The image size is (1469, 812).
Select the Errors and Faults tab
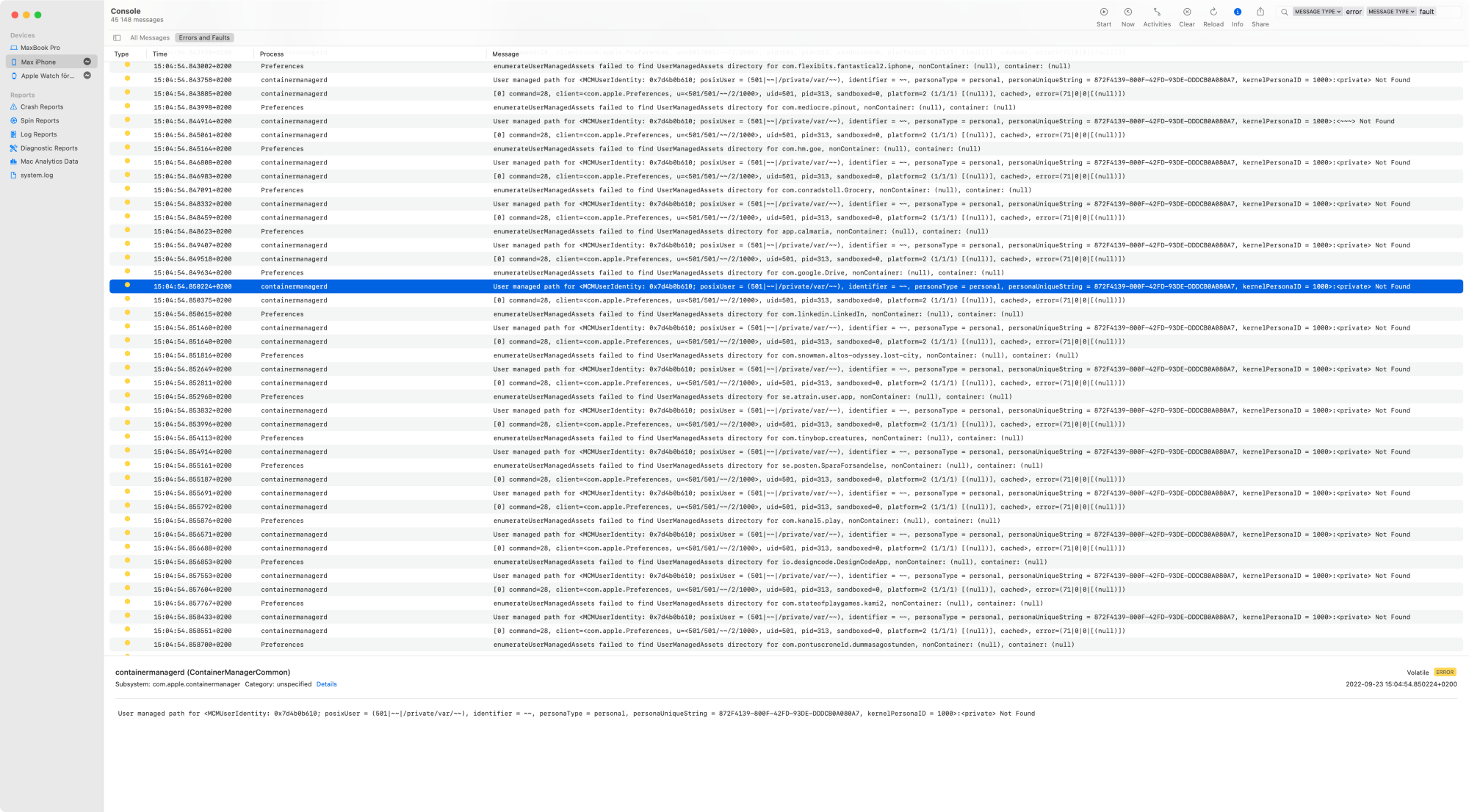[x=204, y=38]
